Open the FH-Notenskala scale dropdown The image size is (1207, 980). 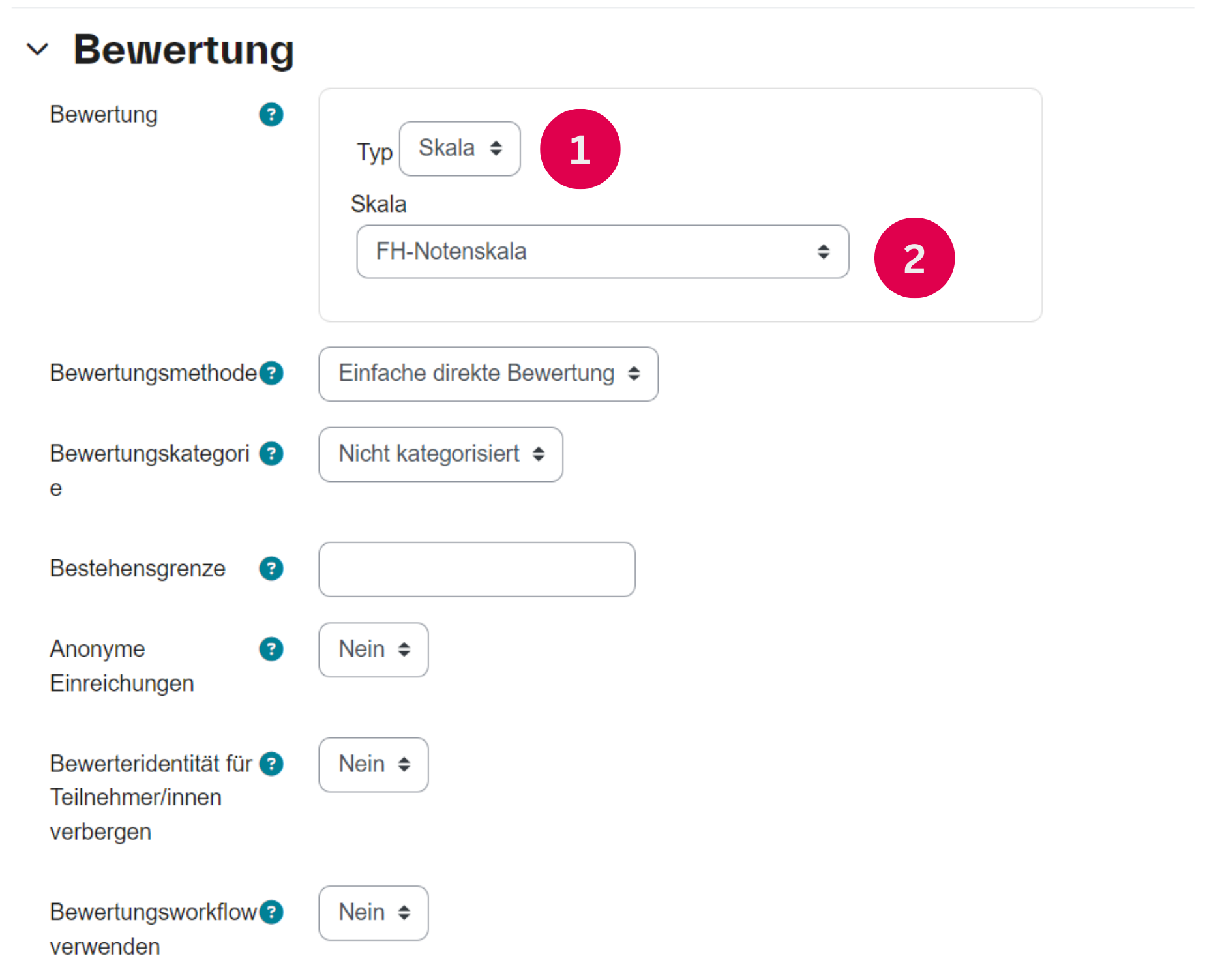click(x=603, y=252)
